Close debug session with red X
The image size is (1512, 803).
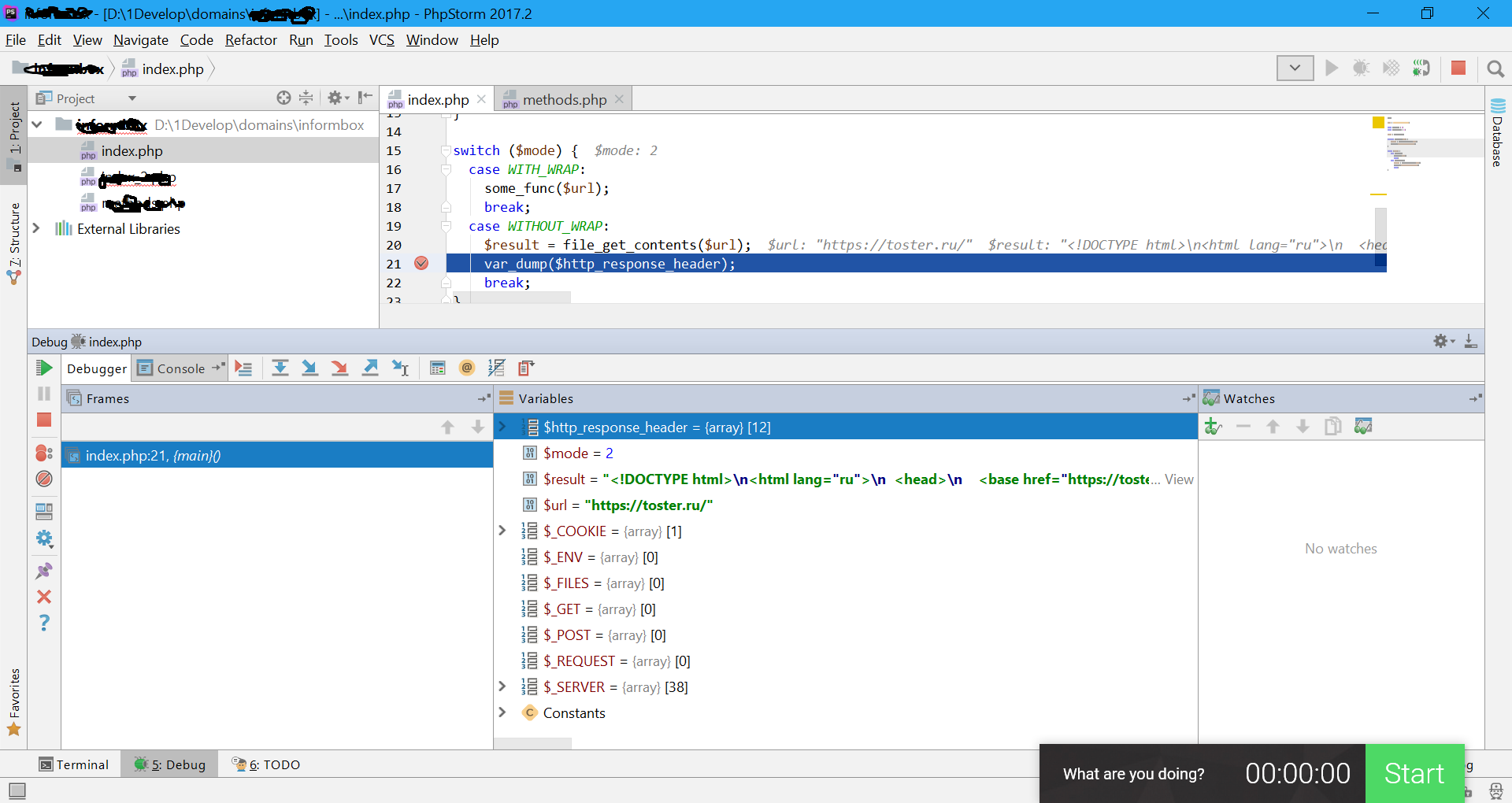click(x=44, y=597)
